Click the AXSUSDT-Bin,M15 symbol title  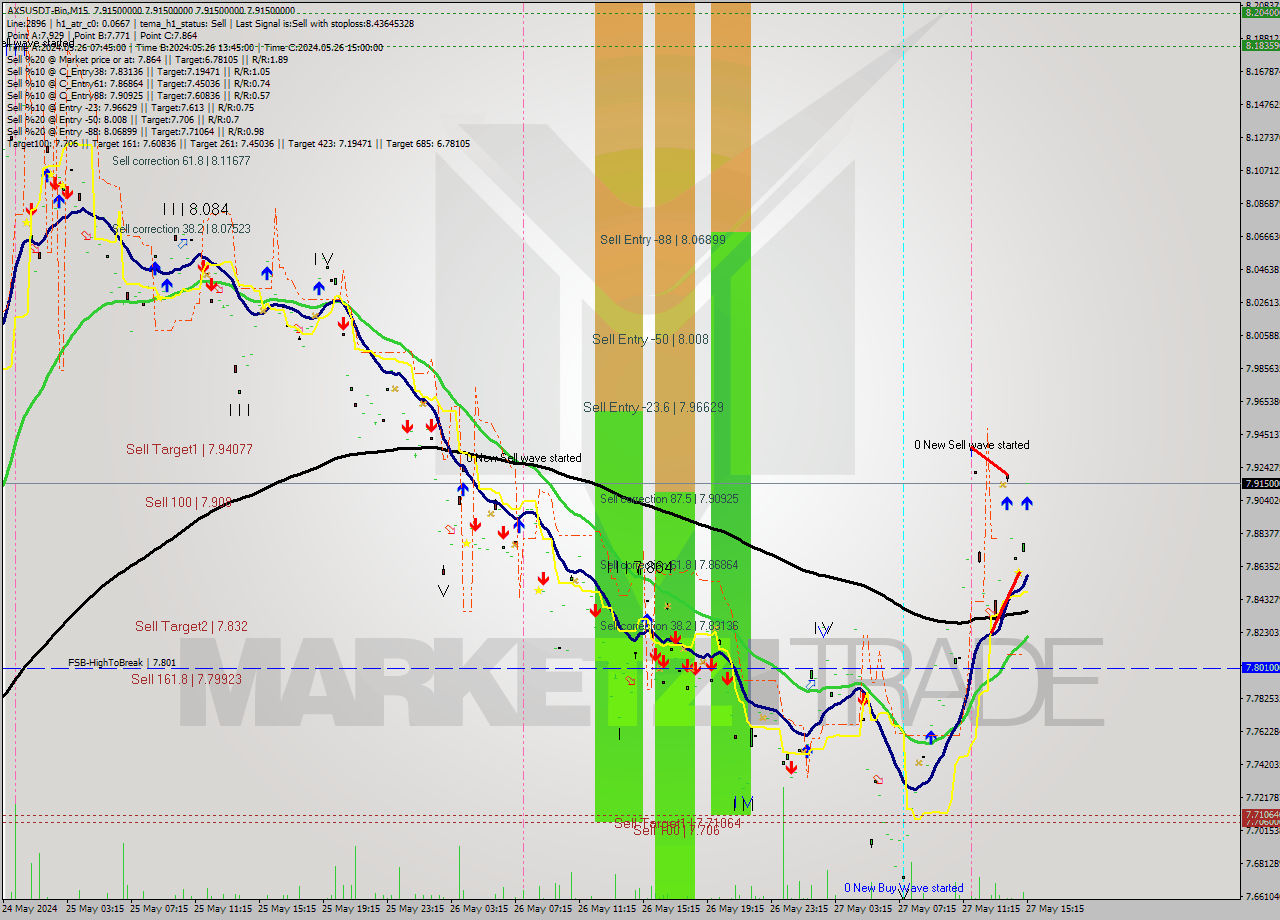[x=49, y=10]
